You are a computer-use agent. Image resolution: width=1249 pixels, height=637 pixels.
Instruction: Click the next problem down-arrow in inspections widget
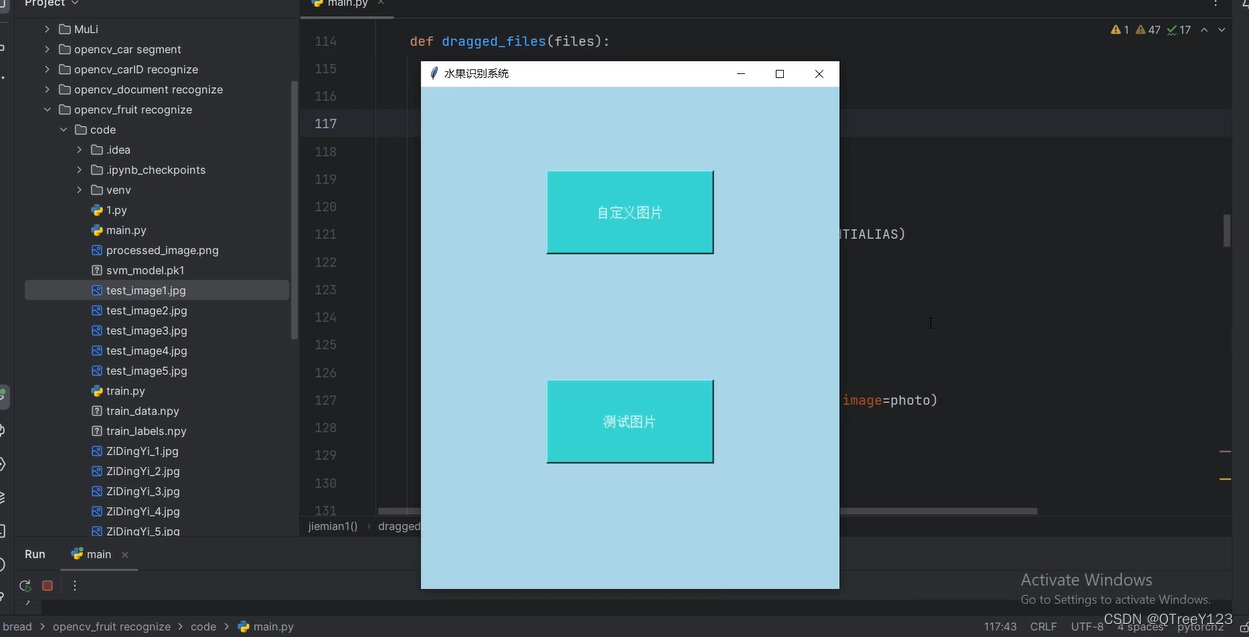coord(1221,30)
